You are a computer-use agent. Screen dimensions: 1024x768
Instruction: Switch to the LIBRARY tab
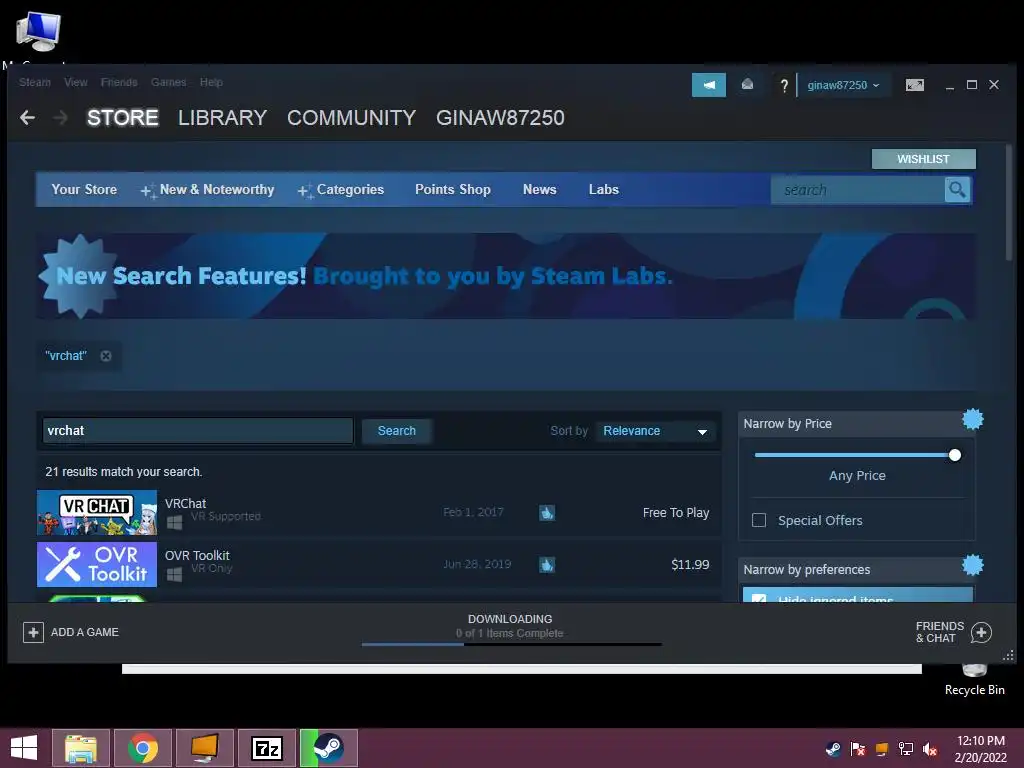tap(222, 118)
